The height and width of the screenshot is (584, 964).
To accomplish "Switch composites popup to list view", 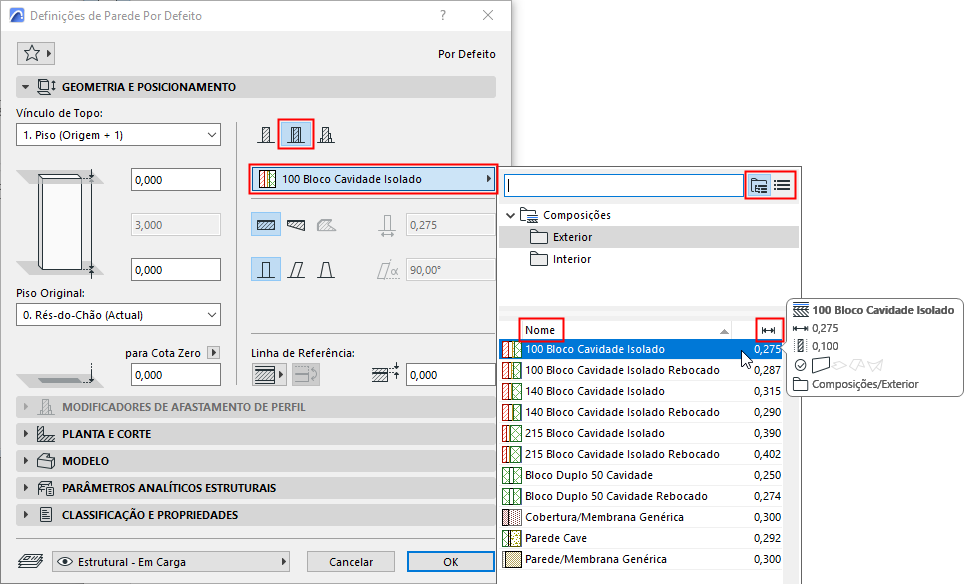I will (782, 185).
